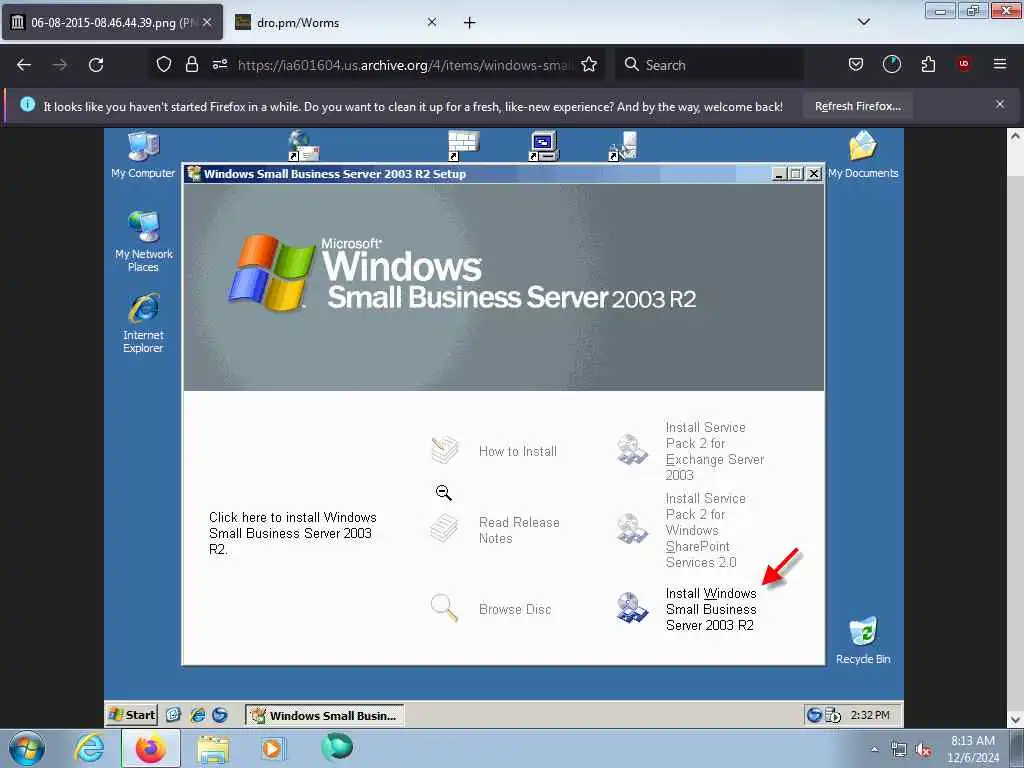1024x768 pixels.
Task: Click the Read Release Notes link text
Action: (519, 530)
